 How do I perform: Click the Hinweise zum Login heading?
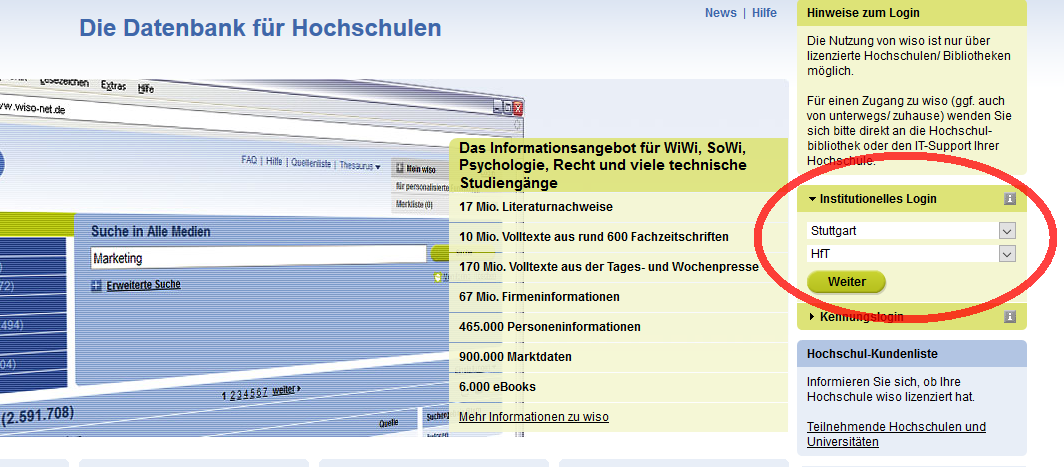pos(863,13)
